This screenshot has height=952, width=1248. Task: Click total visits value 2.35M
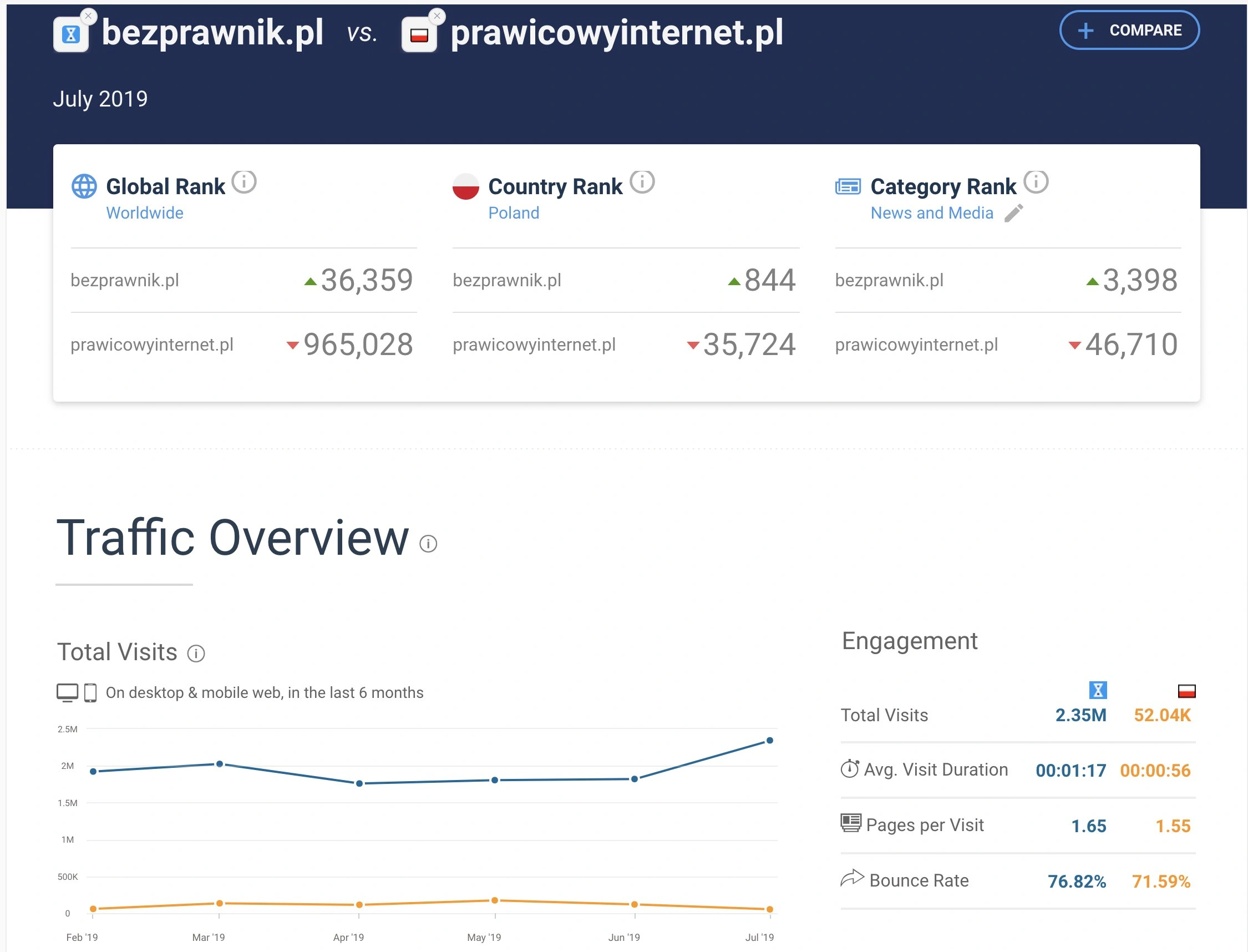pyautogui.click(x=1080, y=715)
